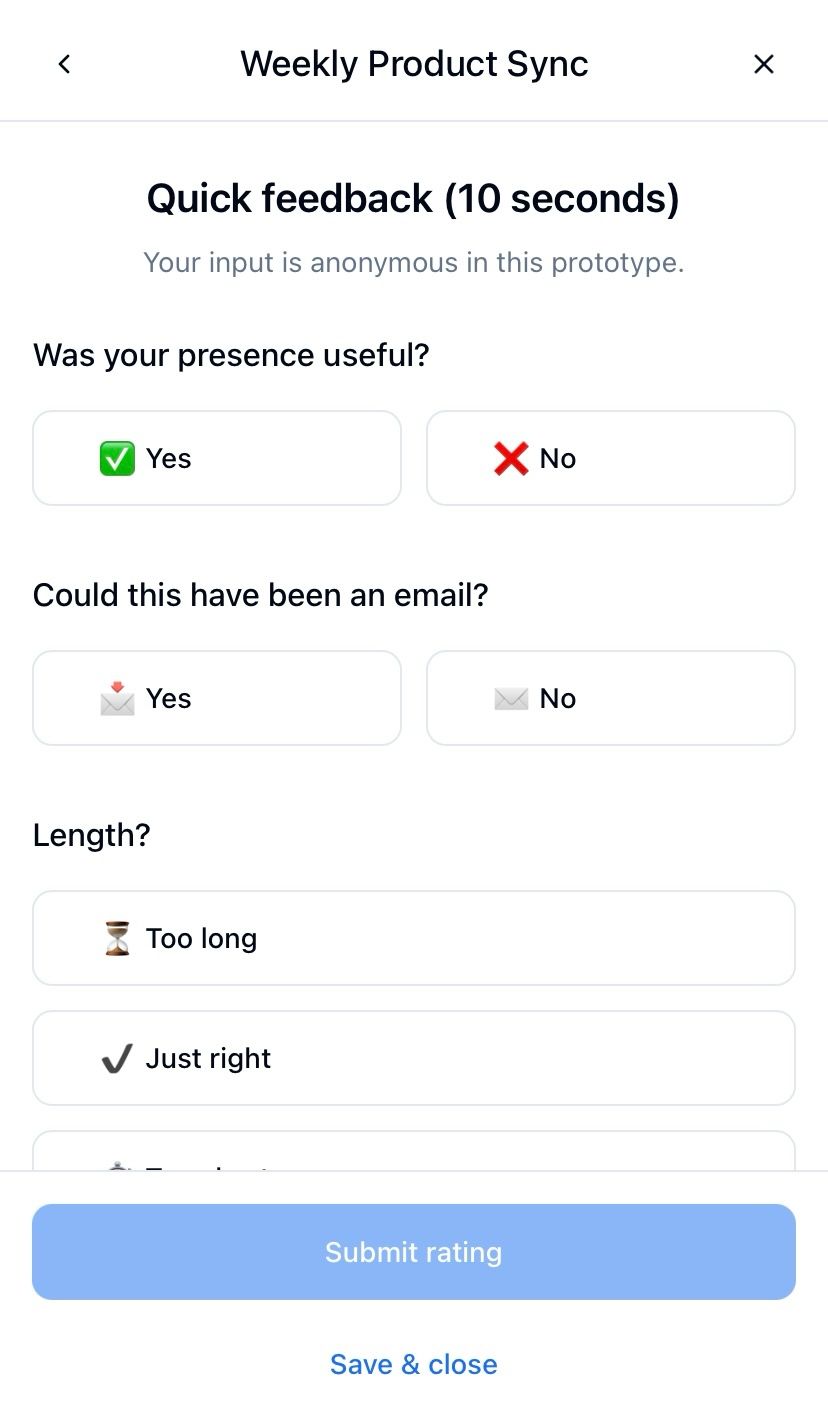Select the Too long length option
The width and height of the screenshot is (828, 1416).
(x=414, y=938)
